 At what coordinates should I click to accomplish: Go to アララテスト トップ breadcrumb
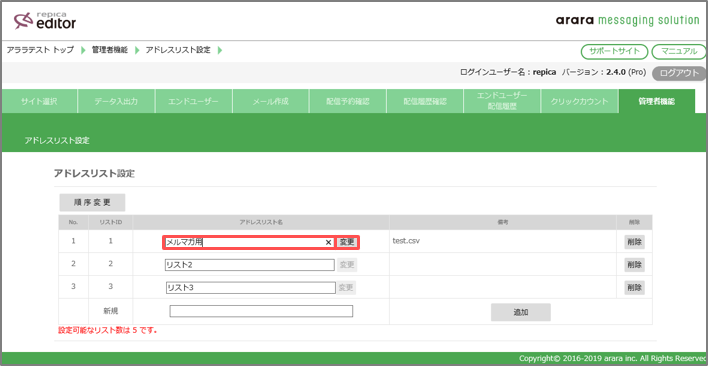(40, 50)
